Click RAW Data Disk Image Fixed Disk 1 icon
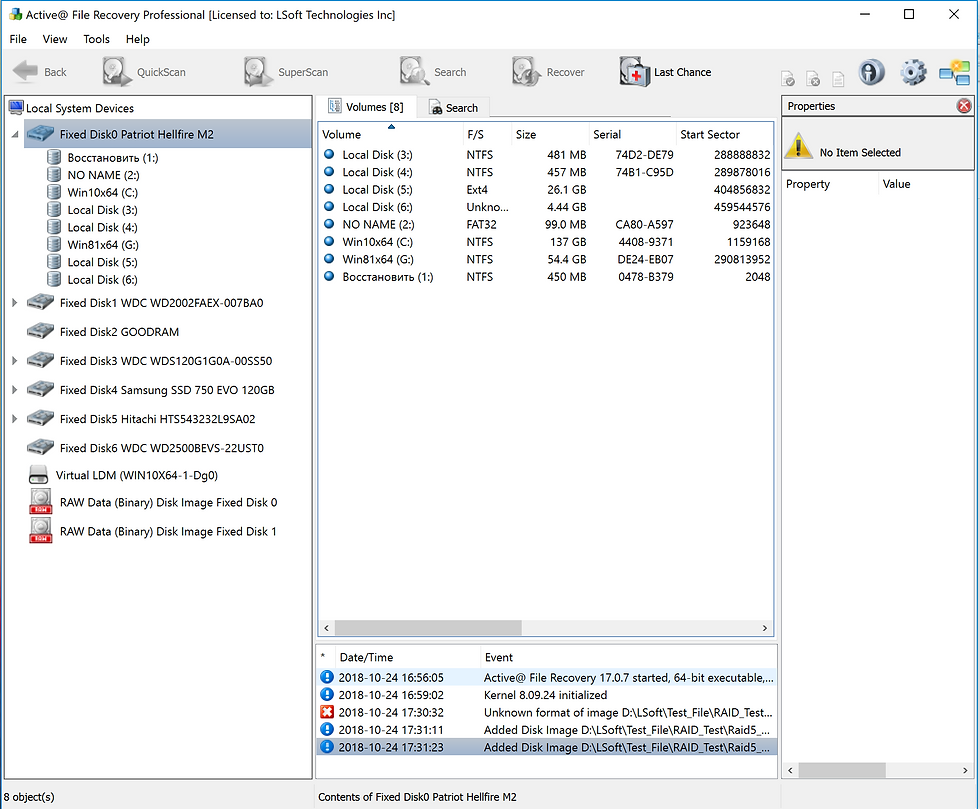980x809 pixels. pyautogui.click(x=41, y=531)
